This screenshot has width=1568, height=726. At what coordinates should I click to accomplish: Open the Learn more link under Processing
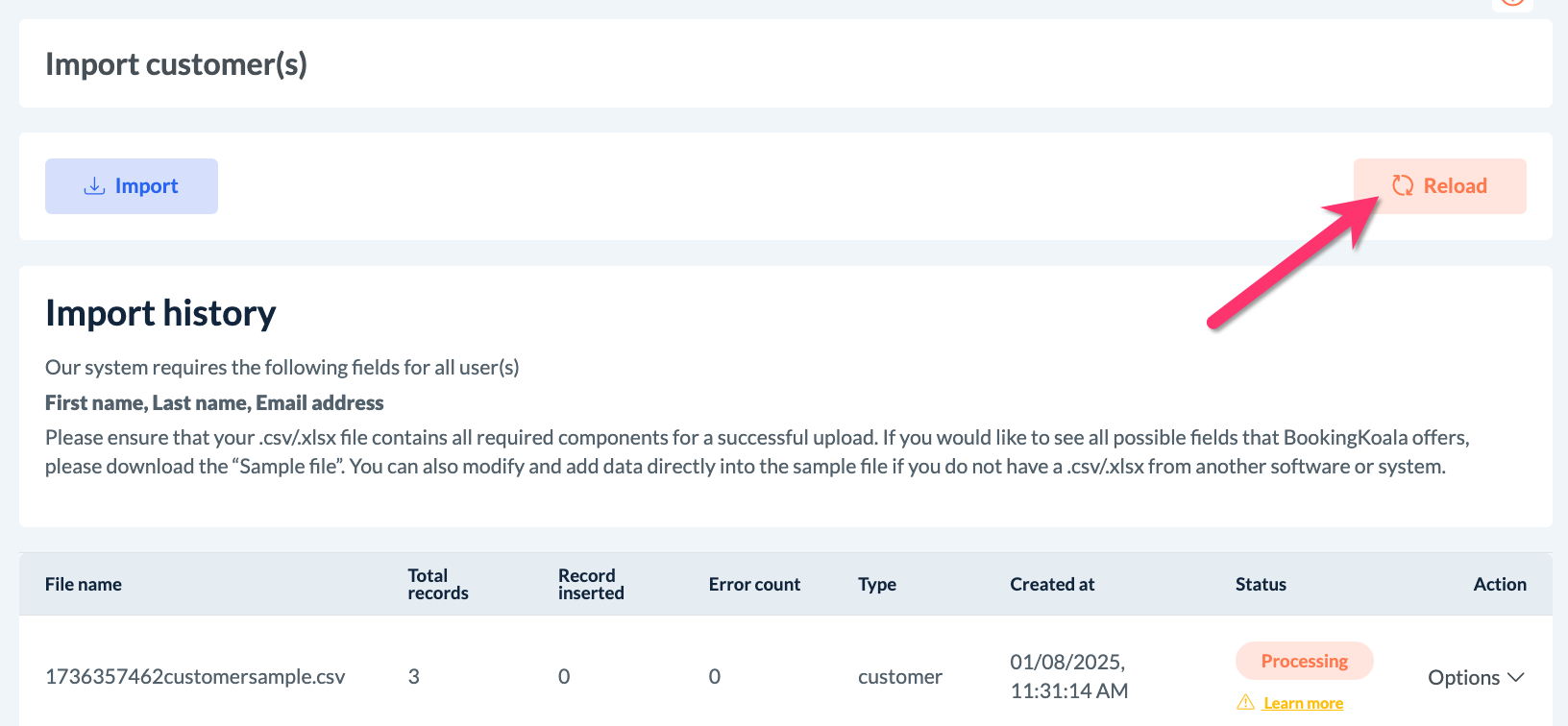coord(1303,703)
